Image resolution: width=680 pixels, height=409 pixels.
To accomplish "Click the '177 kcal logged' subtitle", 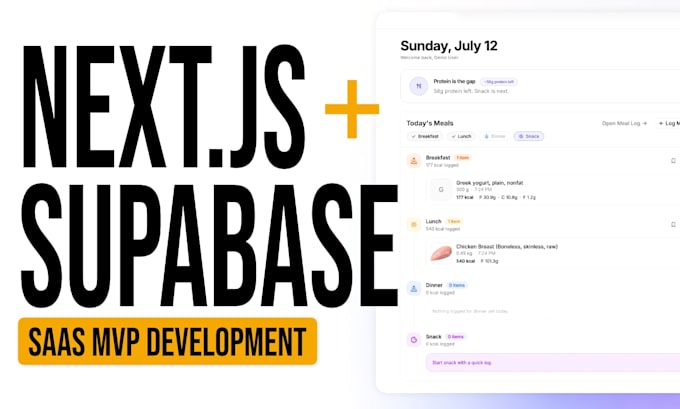I will 442,165.
